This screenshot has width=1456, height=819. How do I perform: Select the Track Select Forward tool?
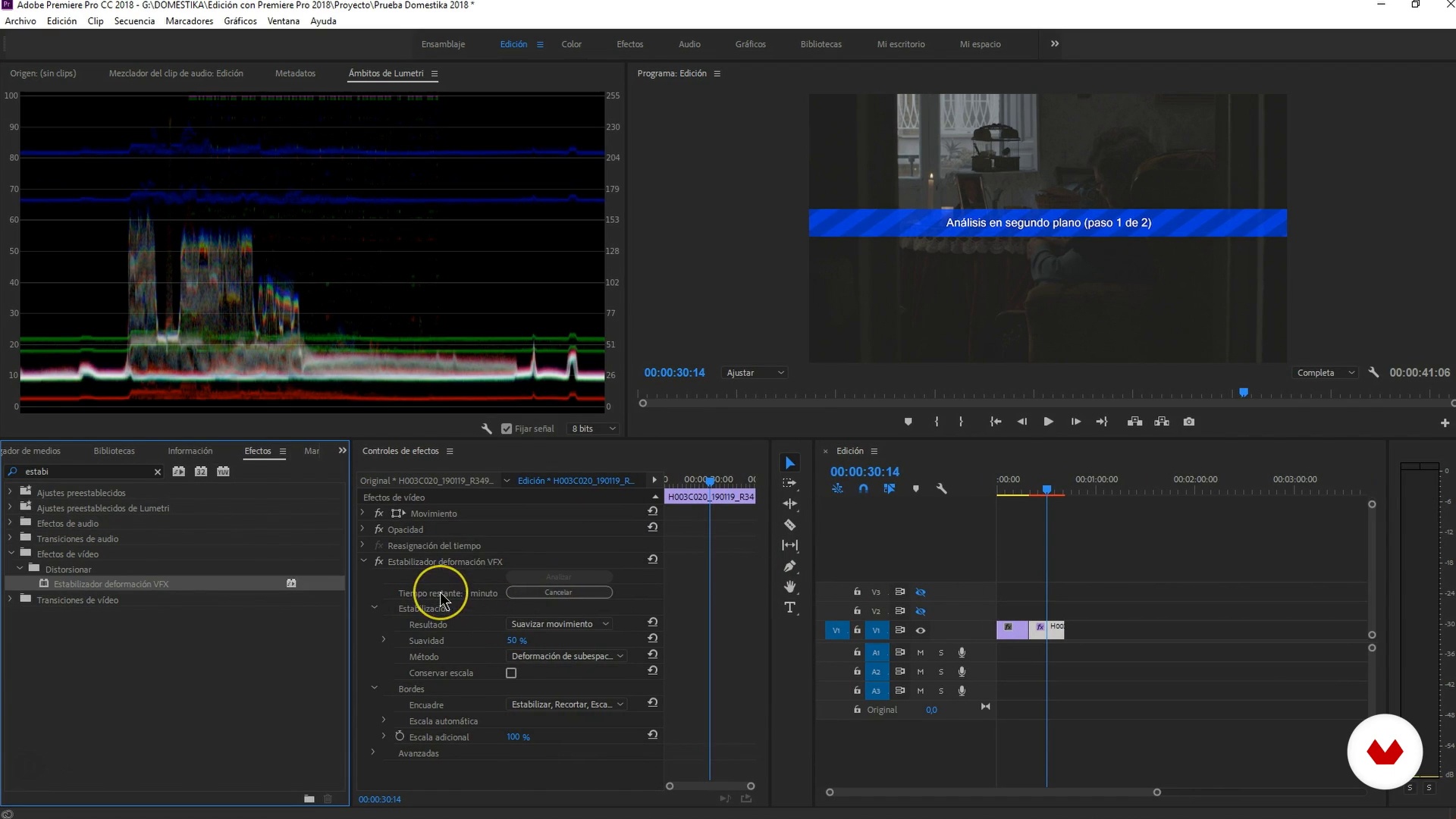click(789, 483)
